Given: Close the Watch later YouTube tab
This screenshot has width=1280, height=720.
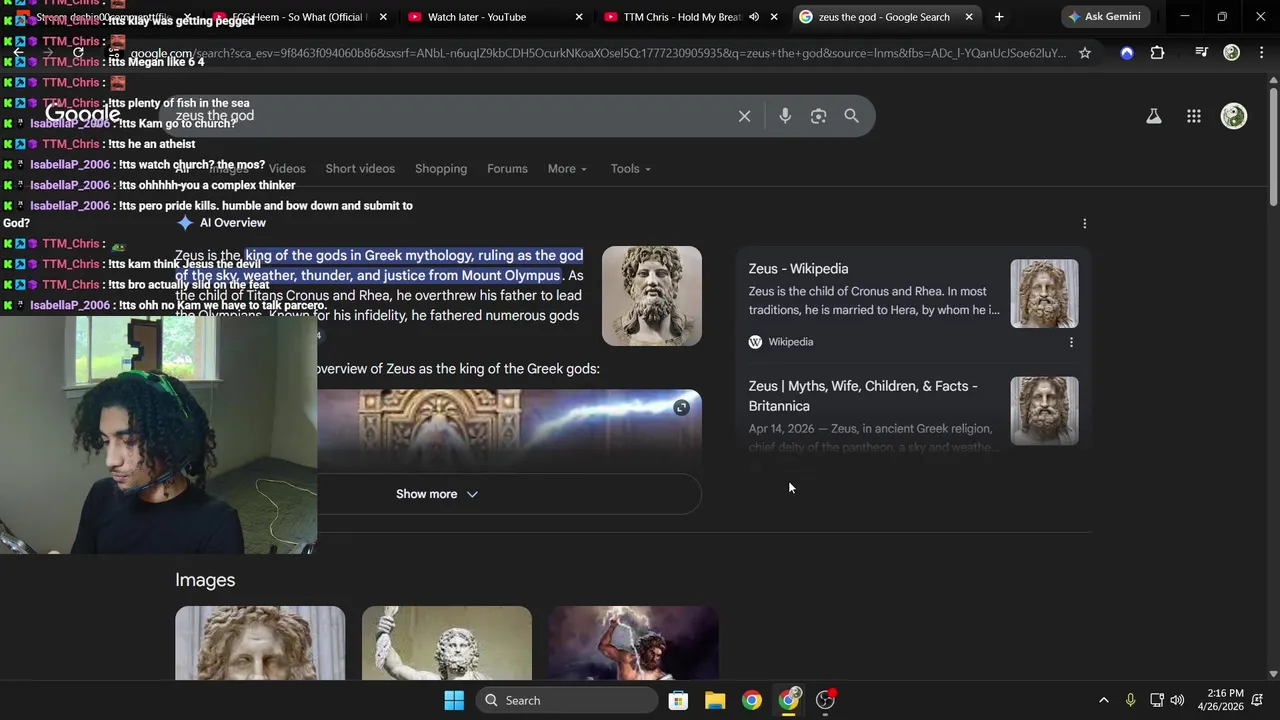Looking at the screenshot, I should pyautogui.click(x=580, y=17).
